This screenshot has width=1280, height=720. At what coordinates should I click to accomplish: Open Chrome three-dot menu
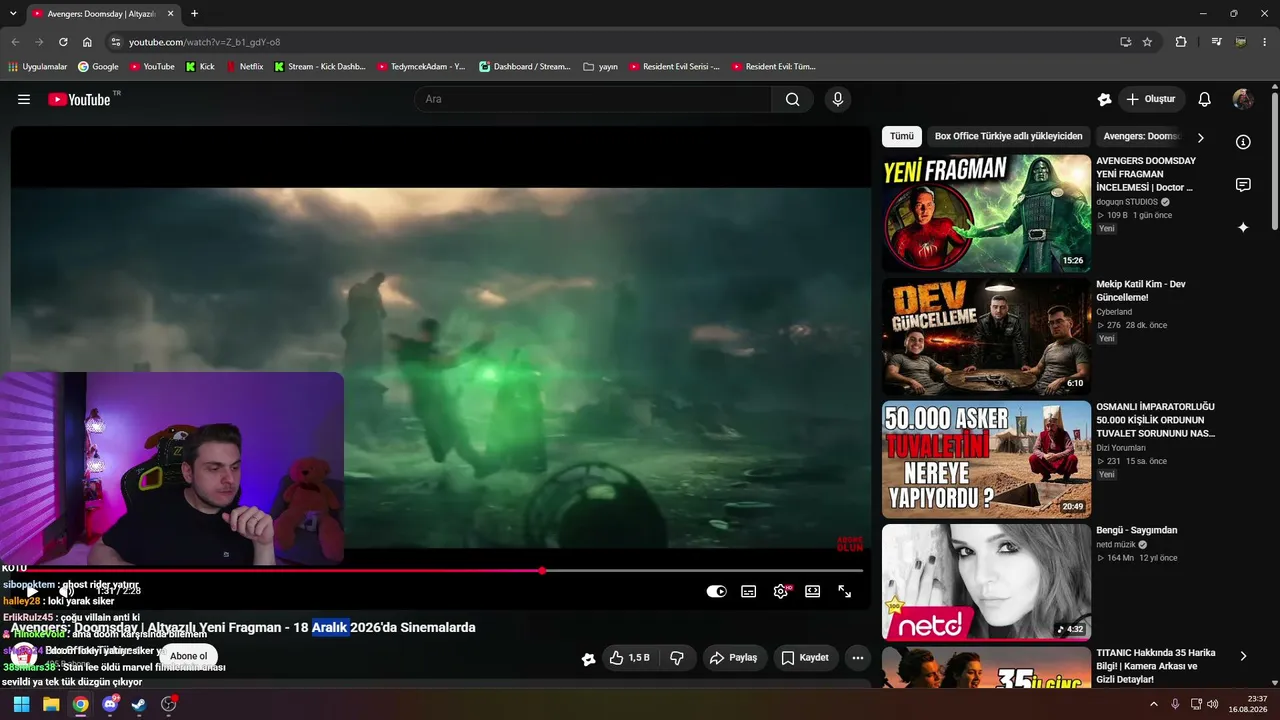1266,42
